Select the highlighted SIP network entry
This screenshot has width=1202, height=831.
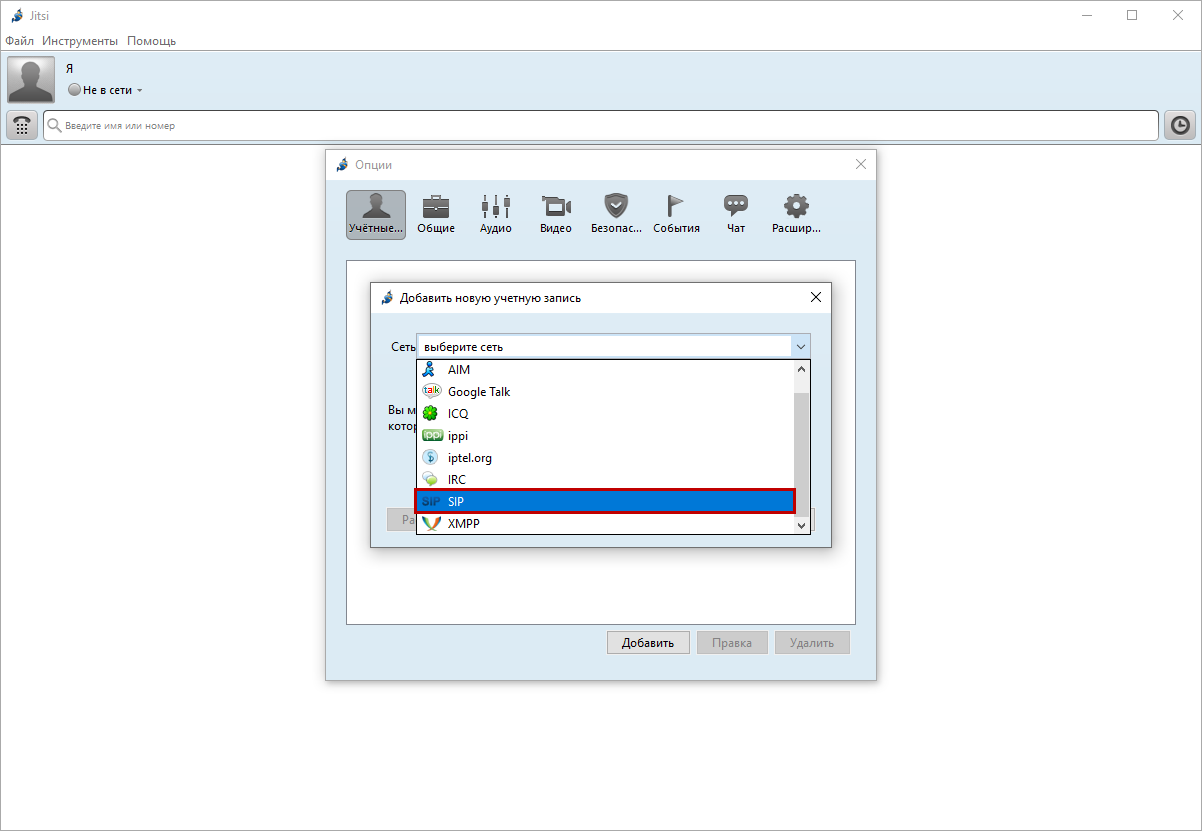pyautogui.click(x=605, y=501)
